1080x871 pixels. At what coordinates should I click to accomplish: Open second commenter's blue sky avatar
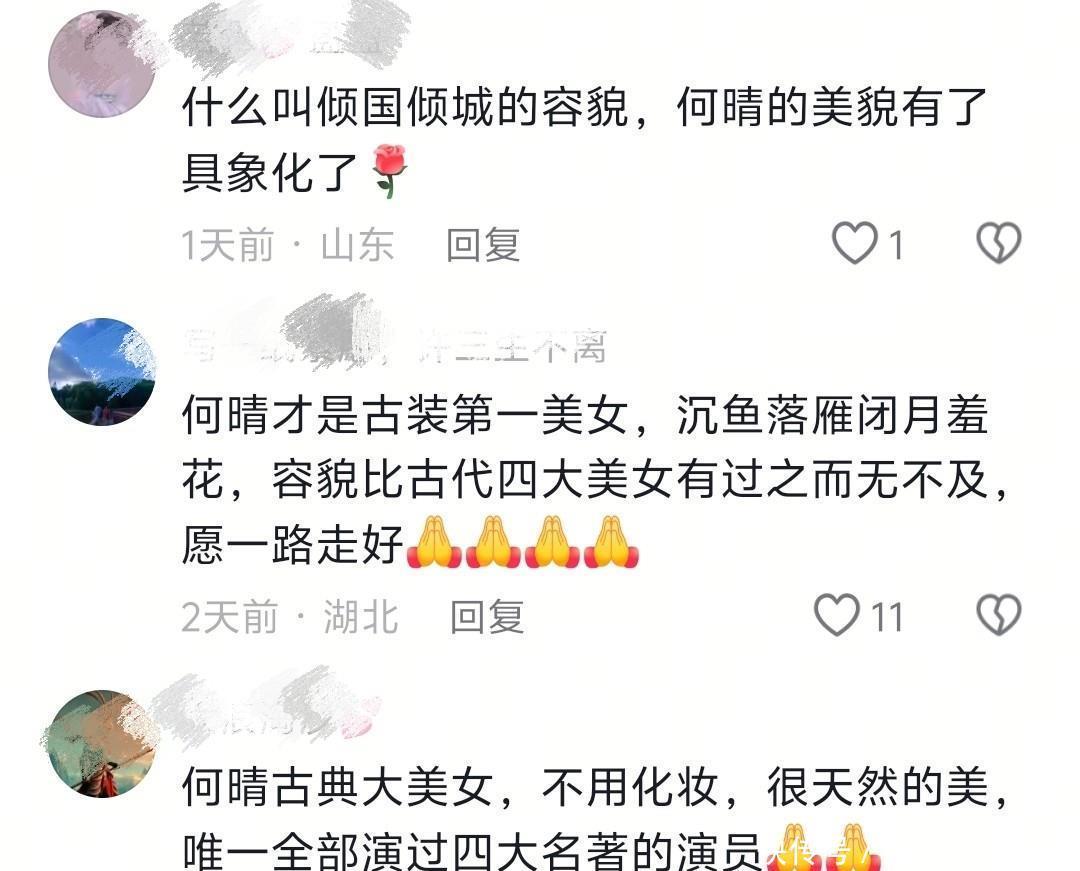[x=102, y=372]
